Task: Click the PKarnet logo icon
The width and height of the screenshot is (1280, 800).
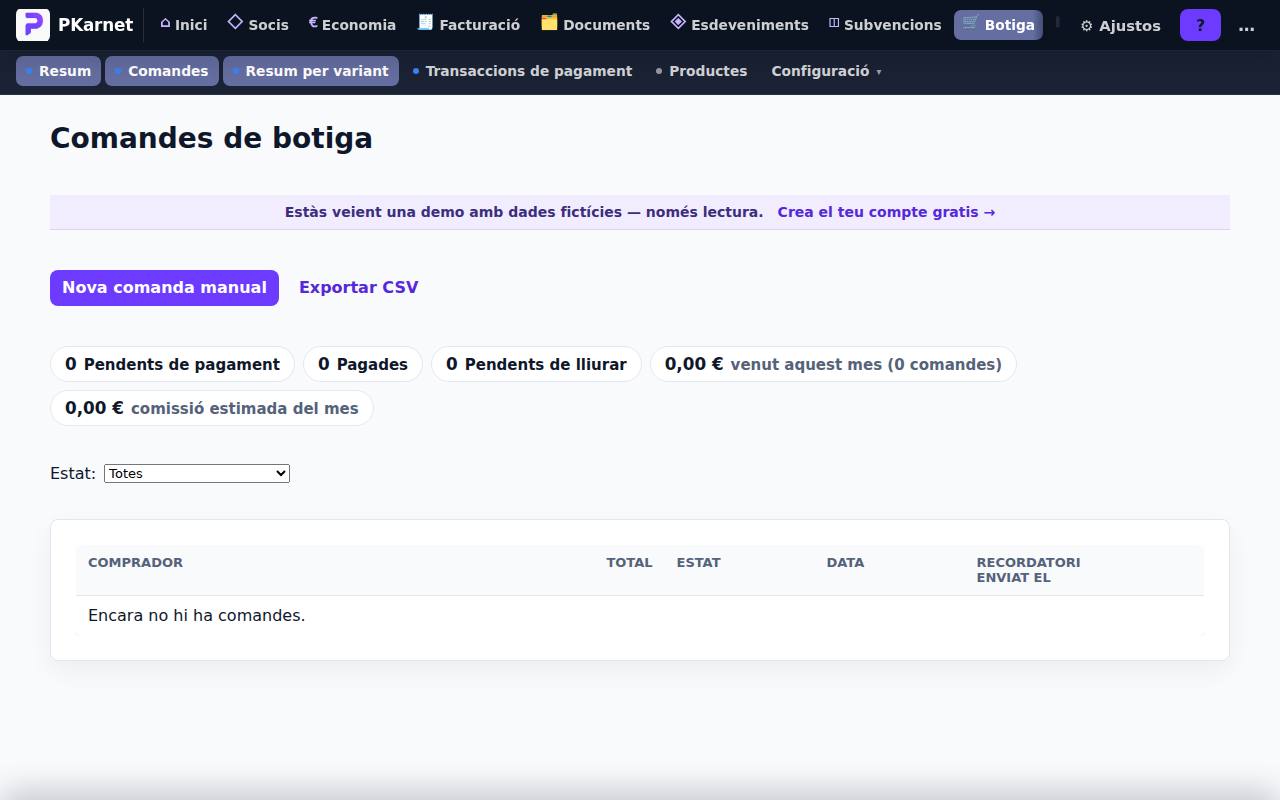Action: coord(33,25)
